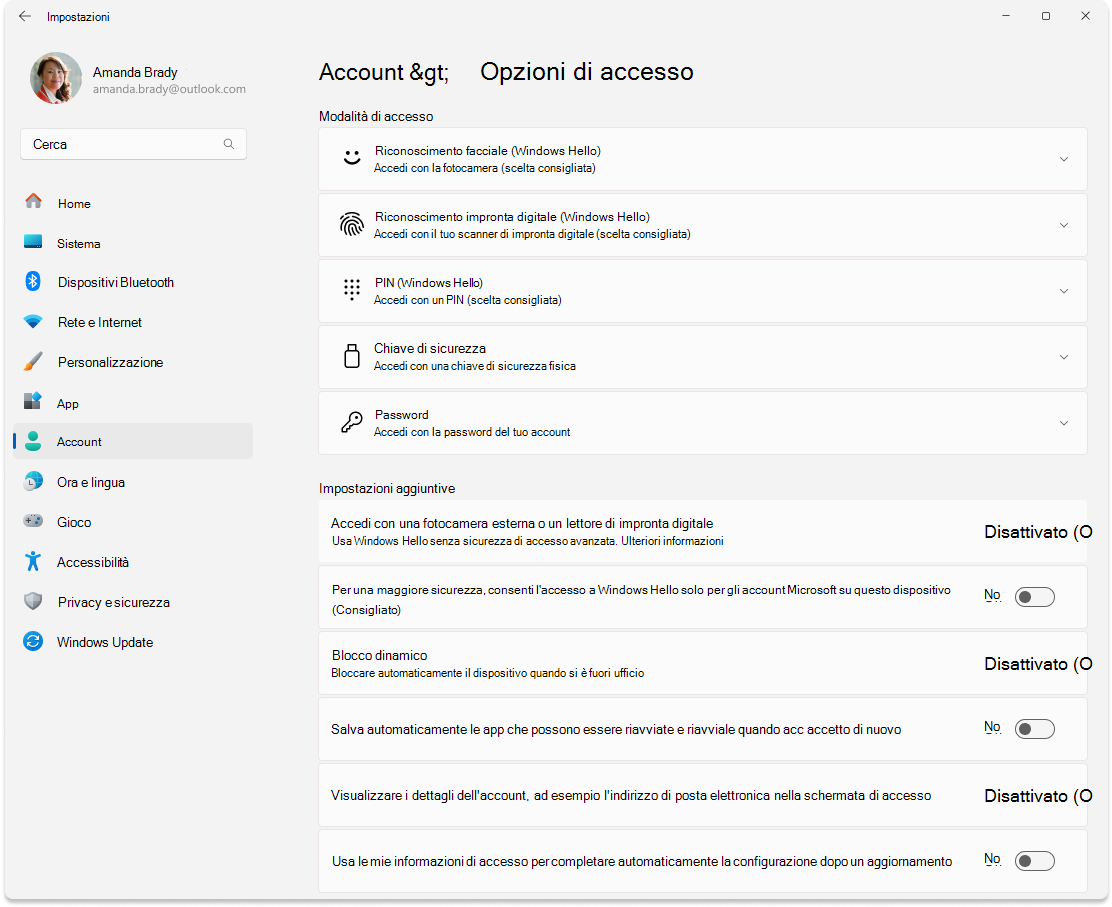1112x907 pixels.
Task: Click the Accessibilità figure icon
Action: pyautogui.click(x=33, y=562)
